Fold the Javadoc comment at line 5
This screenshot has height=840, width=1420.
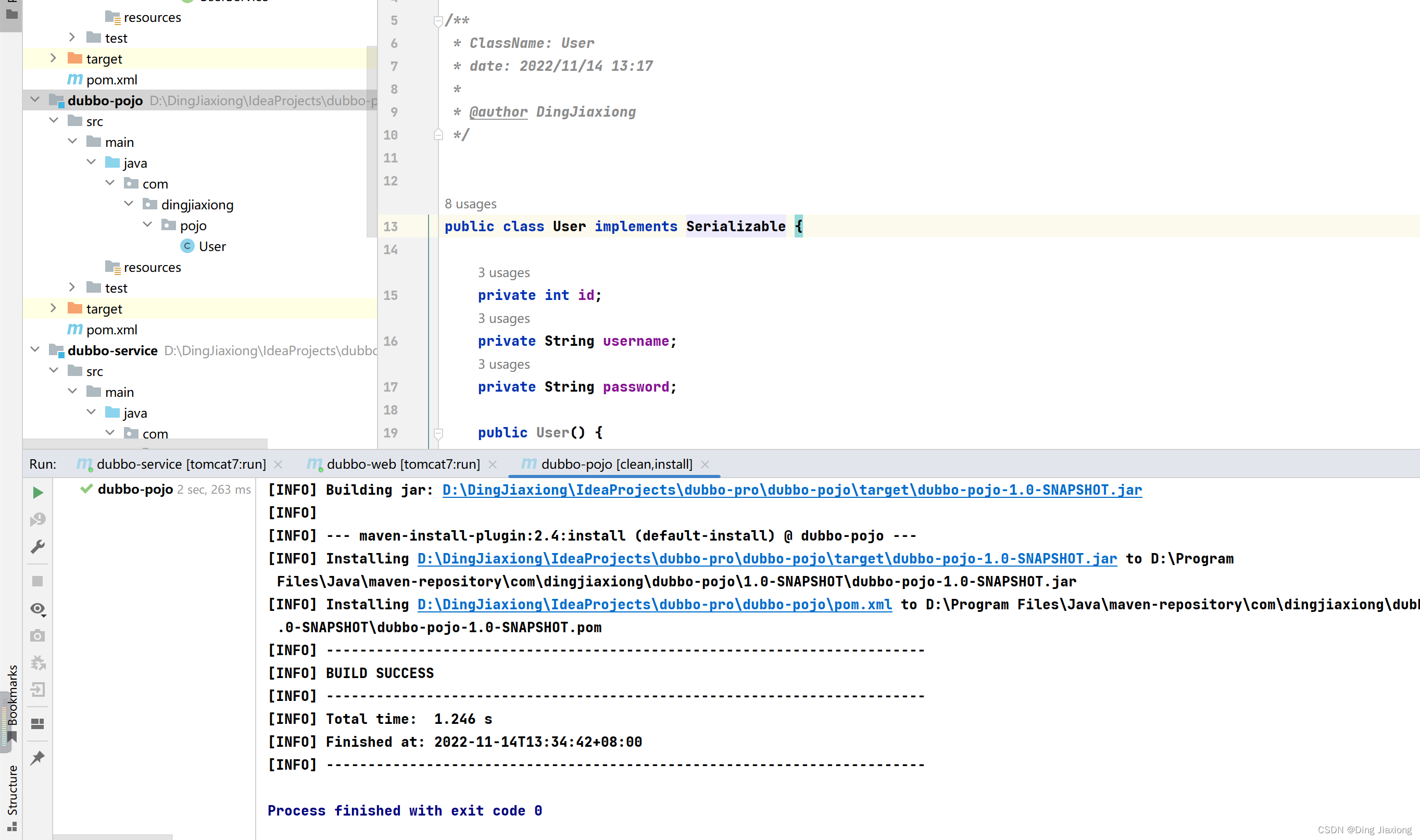(x=438, y=21)
